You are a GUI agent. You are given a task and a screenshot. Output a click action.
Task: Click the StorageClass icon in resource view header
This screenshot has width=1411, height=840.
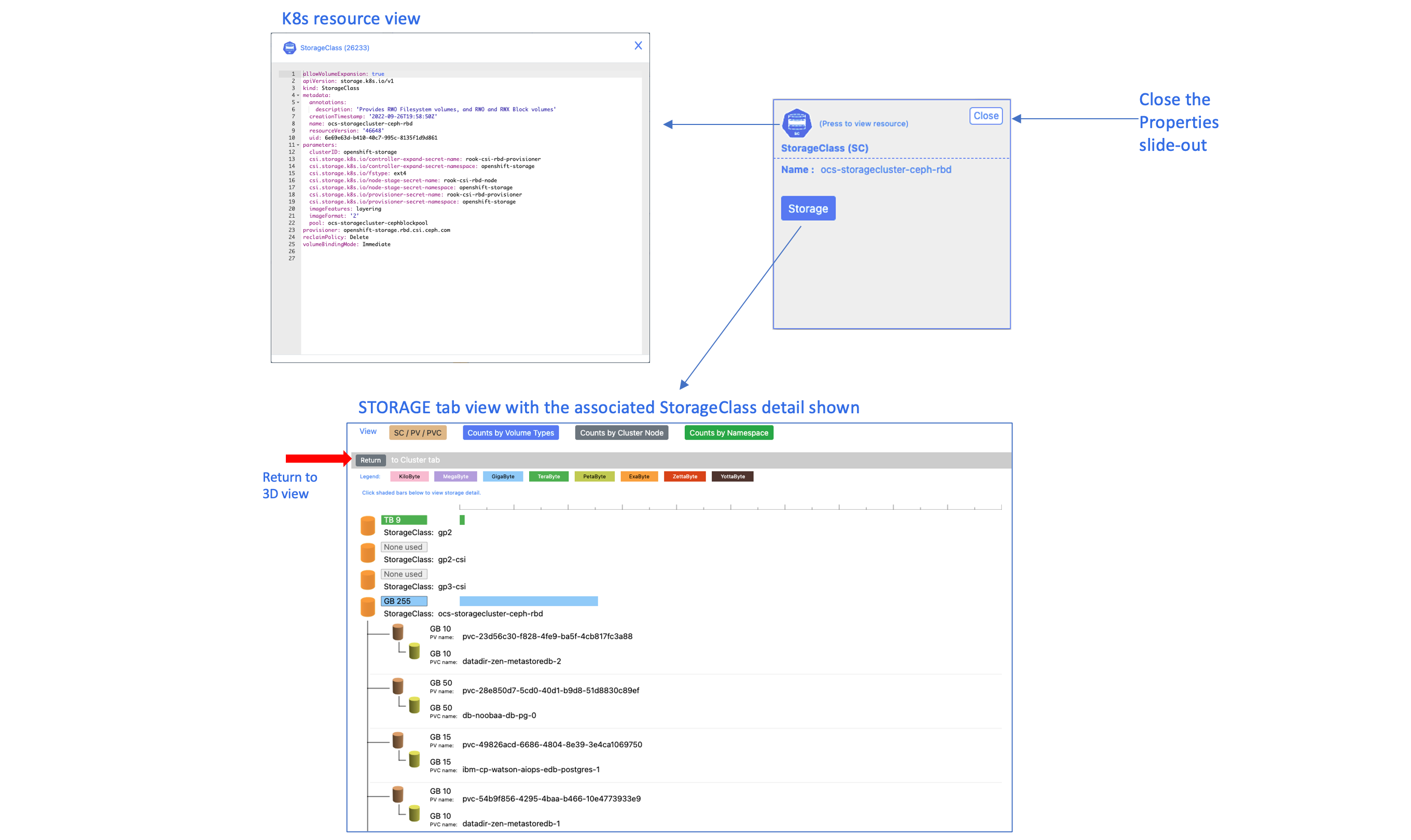289,48
